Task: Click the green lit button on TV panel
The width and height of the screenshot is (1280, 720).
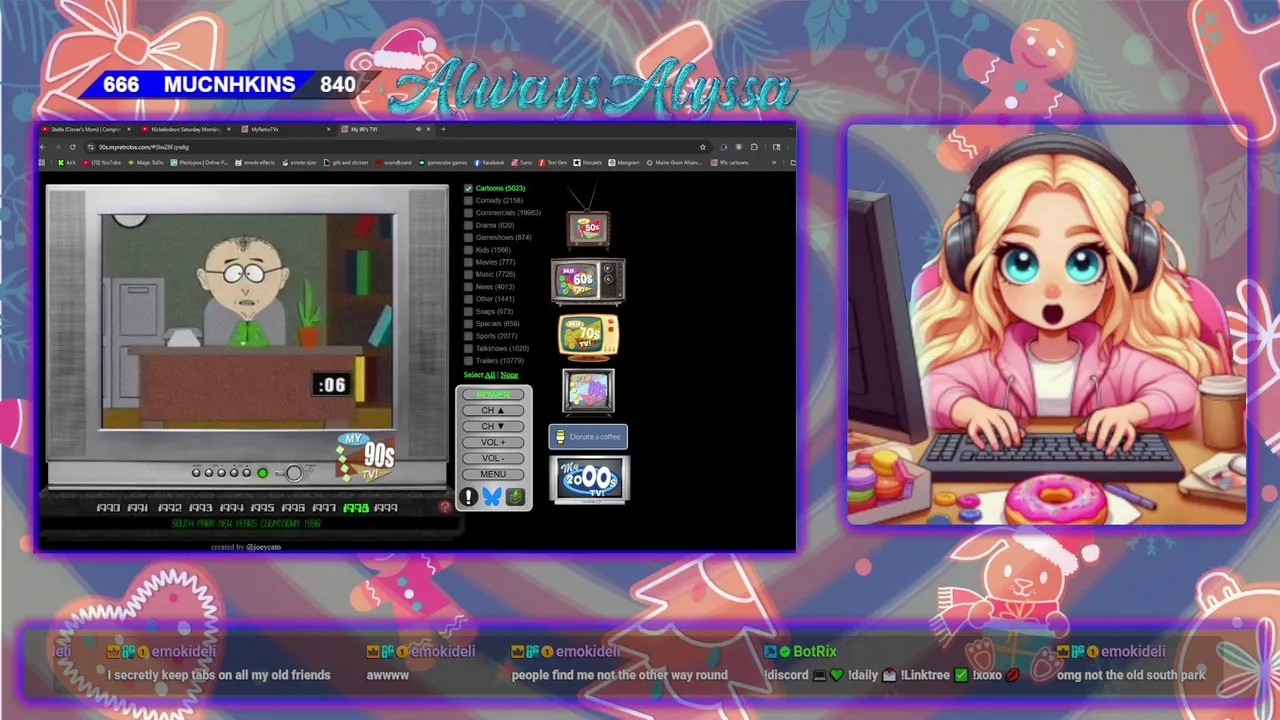Action: click(263, 473)
